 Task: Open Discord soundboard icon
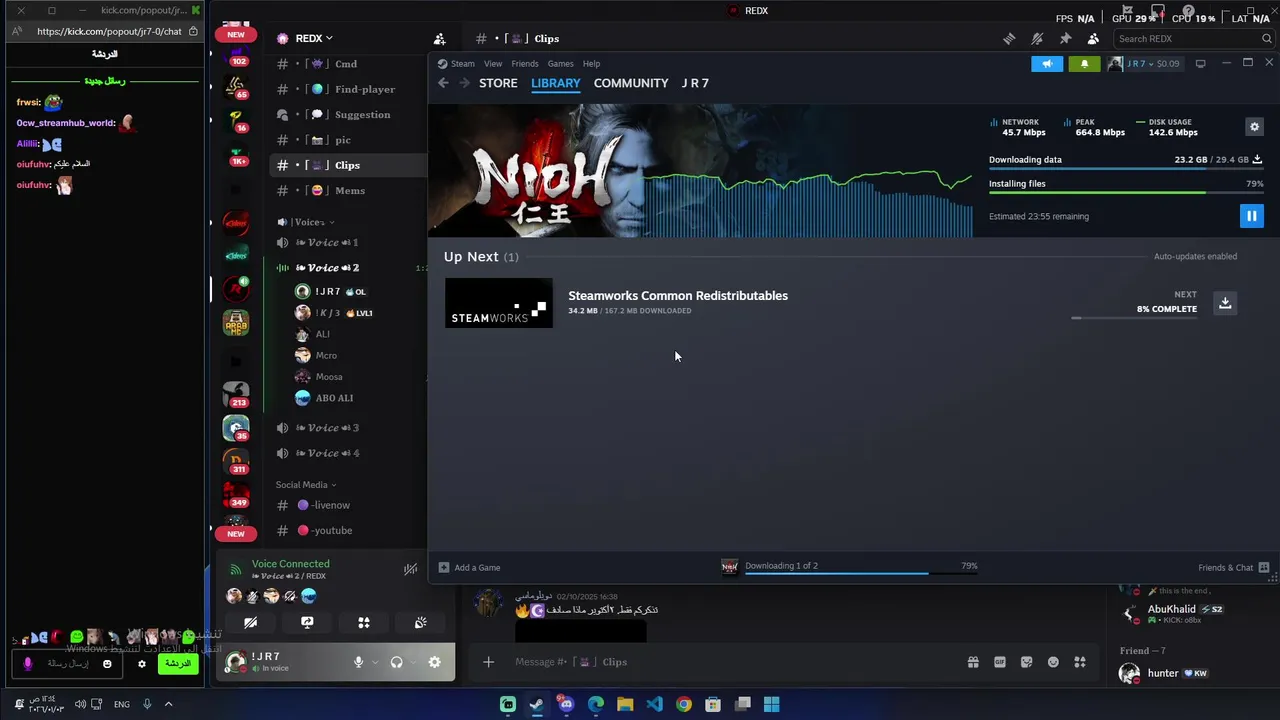click(x=421, y=622)
